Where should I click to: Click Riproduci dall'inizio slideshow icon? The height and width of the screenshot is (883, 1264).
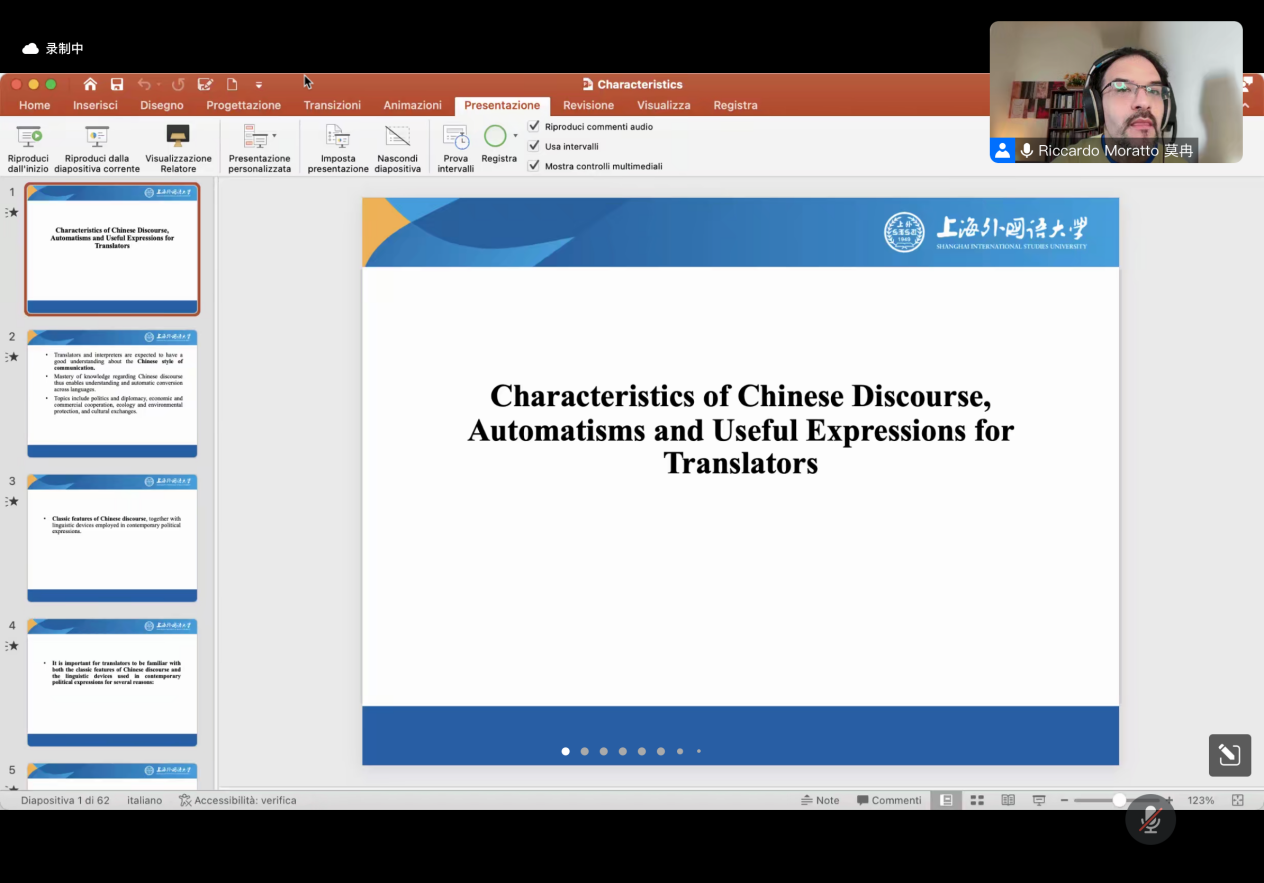[x=28, y=137]
